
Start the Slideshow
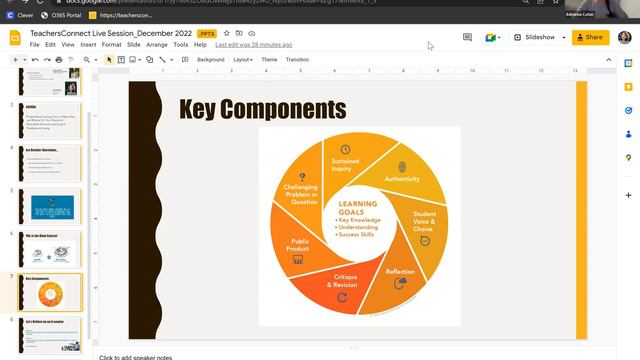click(x=535, y=37)
